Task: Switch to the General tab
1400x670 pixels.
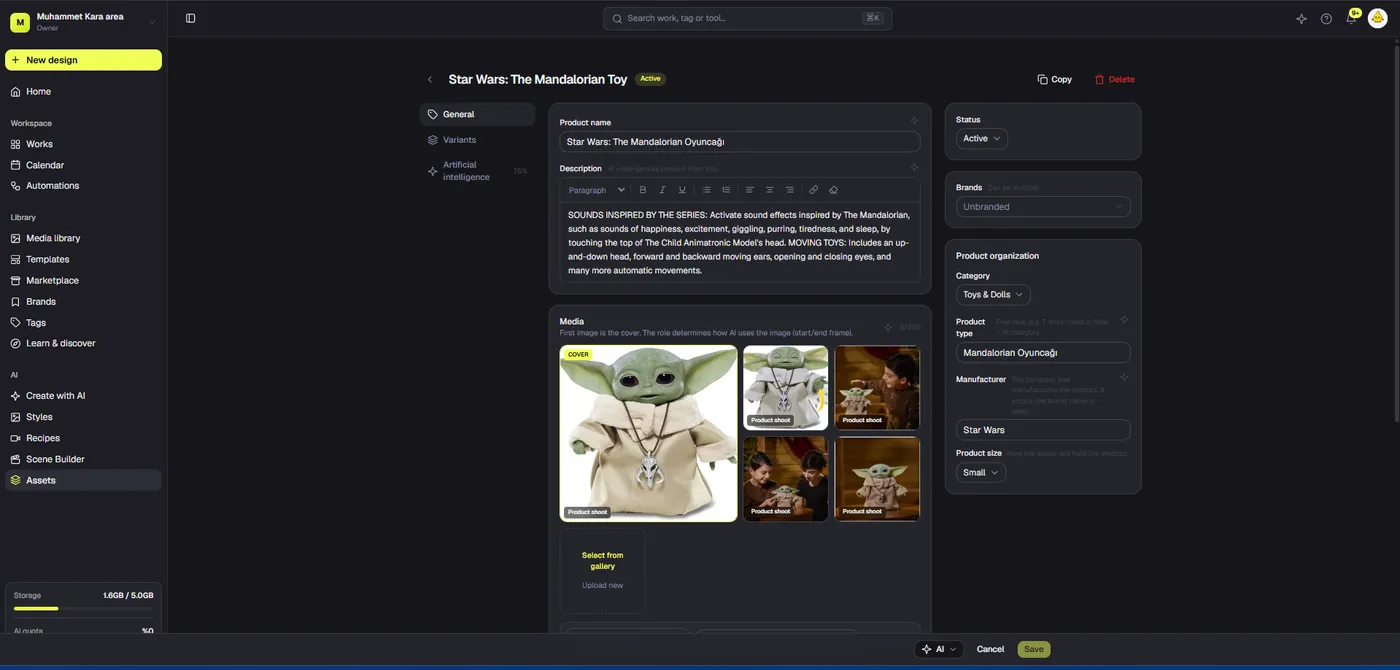Action: 478,114
